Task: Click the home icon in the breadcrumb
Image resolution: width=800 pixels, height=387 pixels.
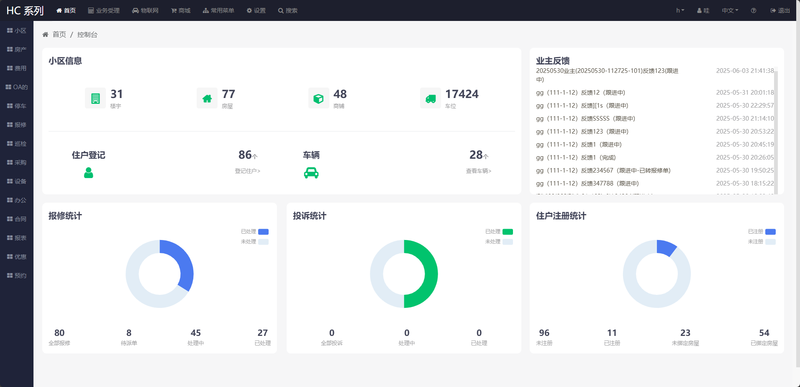Action: tap(45, 35)
